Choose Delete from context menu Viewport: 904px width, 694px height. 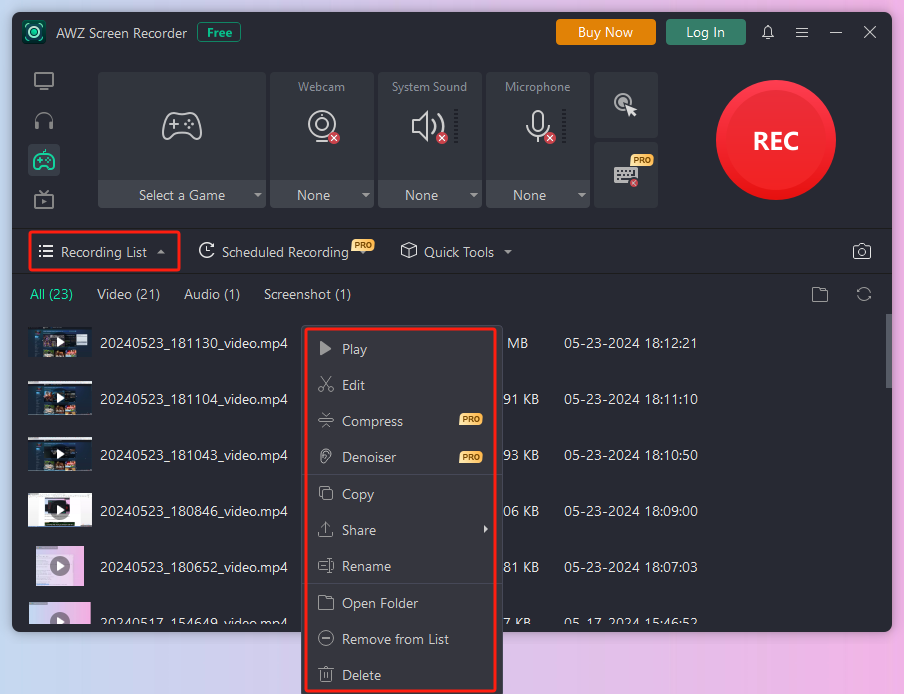[x=400, y=674]
